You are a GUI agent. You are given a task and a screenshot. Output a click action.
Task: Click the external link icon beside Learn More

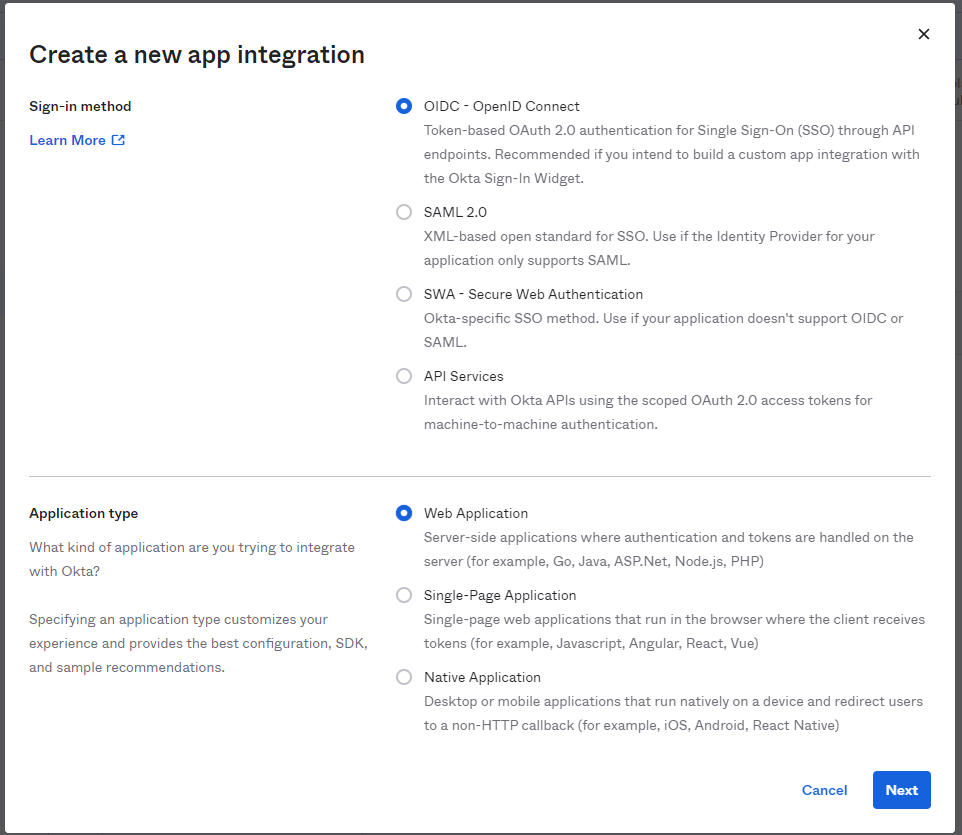[x=118, y=140]
